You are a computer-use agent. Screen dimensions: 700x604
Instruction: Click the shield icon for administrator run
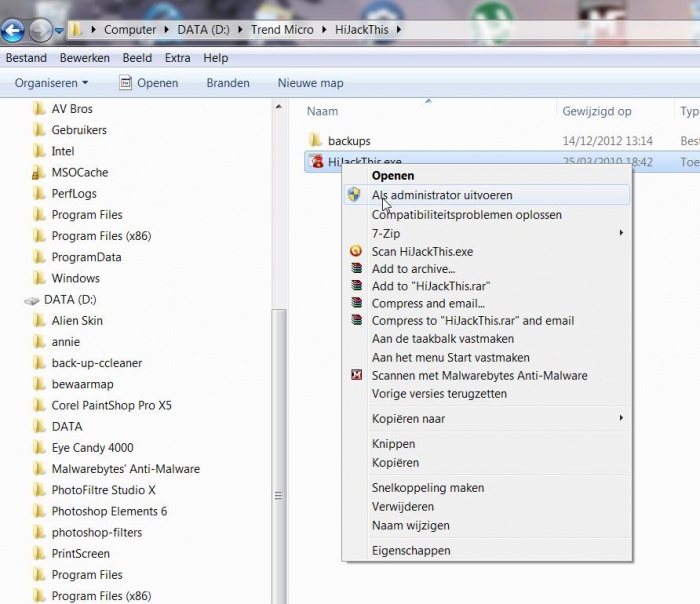354,195
